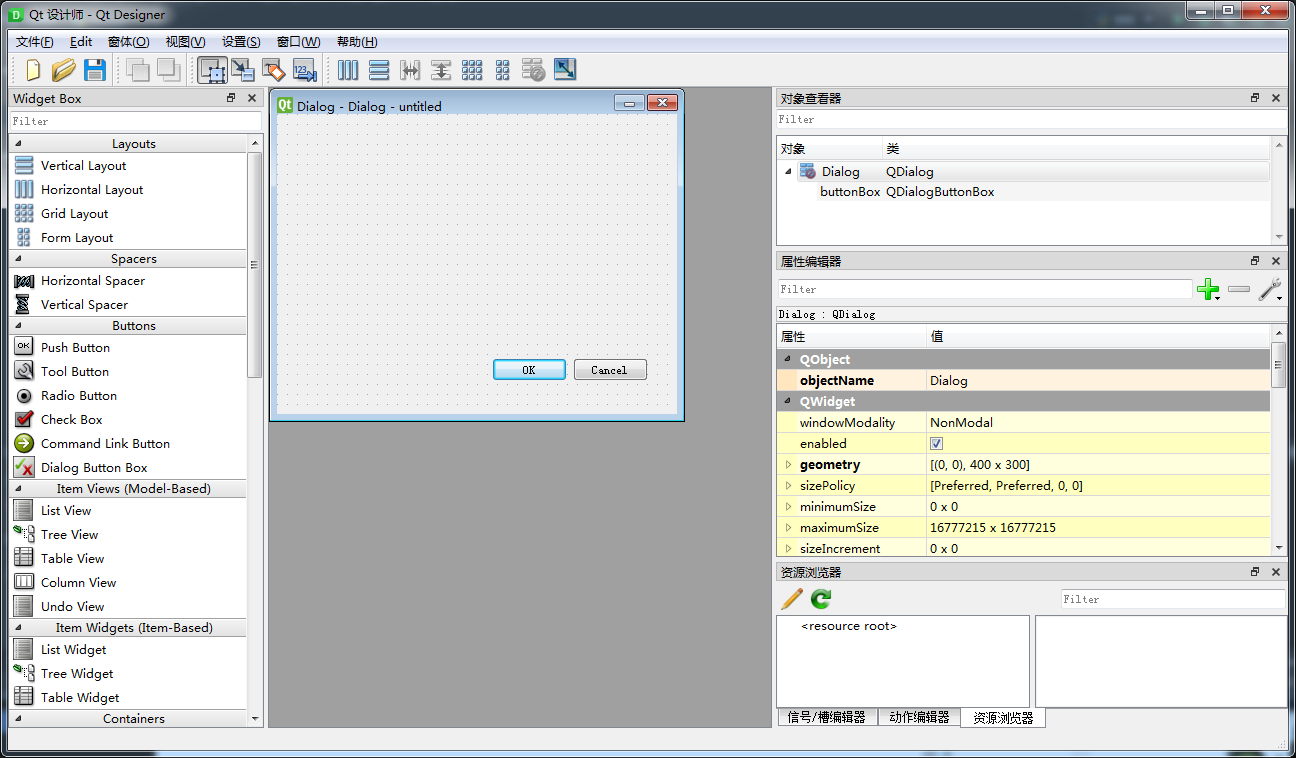
Task: Click the Adjust Size toolbar icon
Action: [564, 70]
